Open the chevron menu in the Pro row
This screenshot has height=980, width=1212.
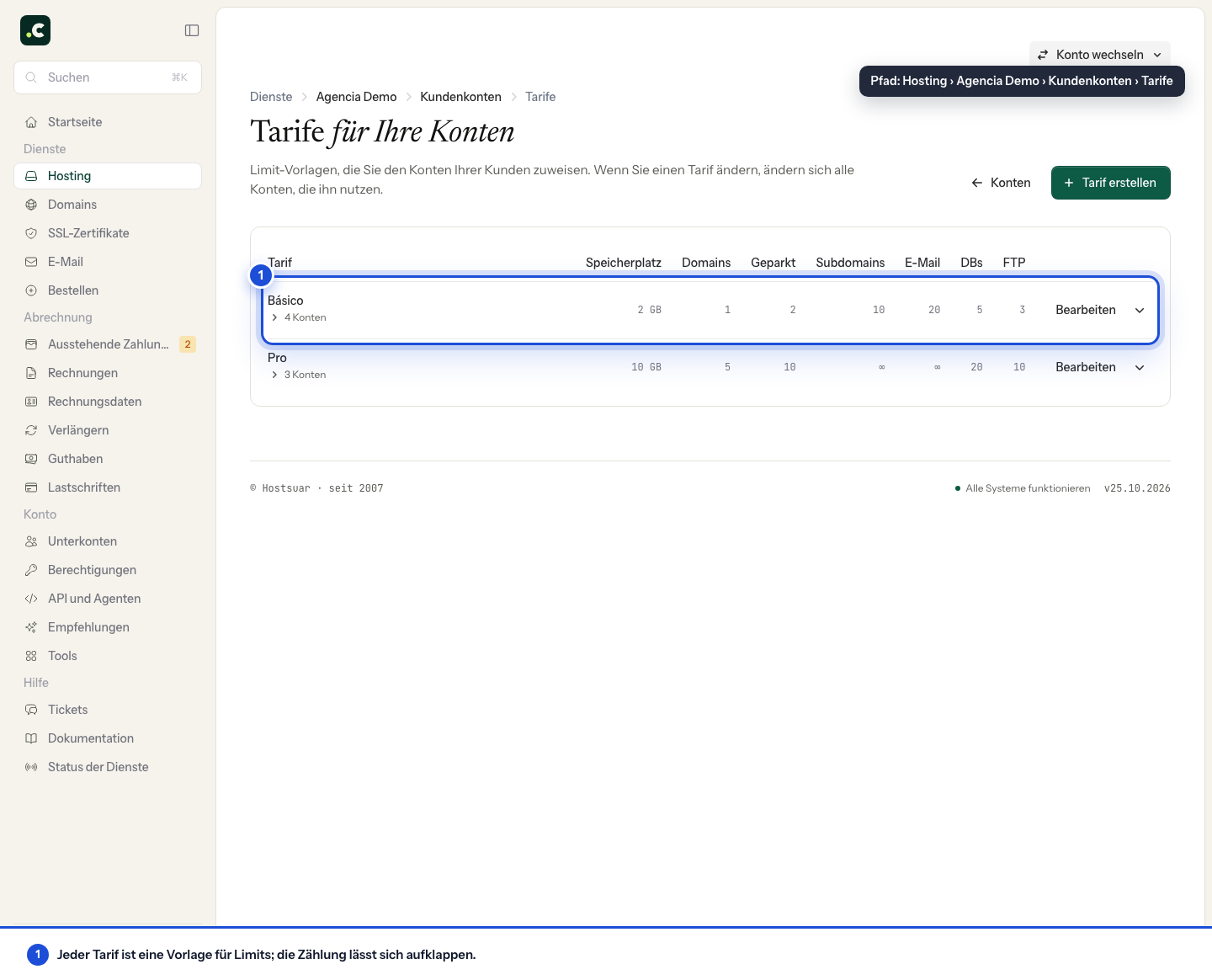coord(1140,367)
